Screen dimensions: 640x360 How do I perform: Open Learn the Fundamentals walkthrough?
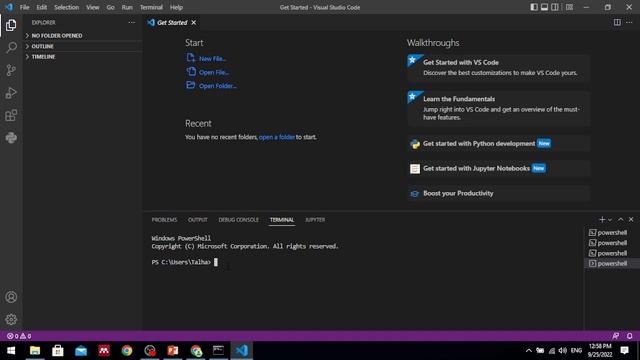point(498,108)
